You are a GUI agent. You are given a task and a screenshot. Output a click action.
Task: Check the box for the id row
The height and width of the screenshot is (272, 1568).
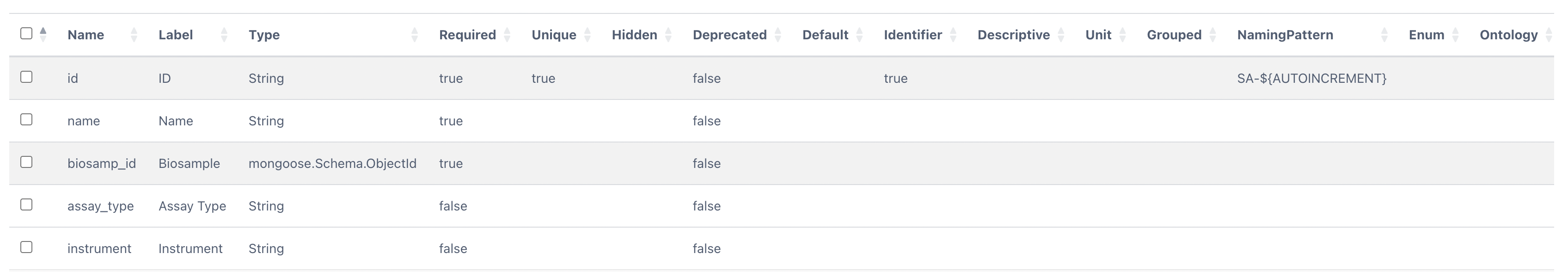[26, 77]
